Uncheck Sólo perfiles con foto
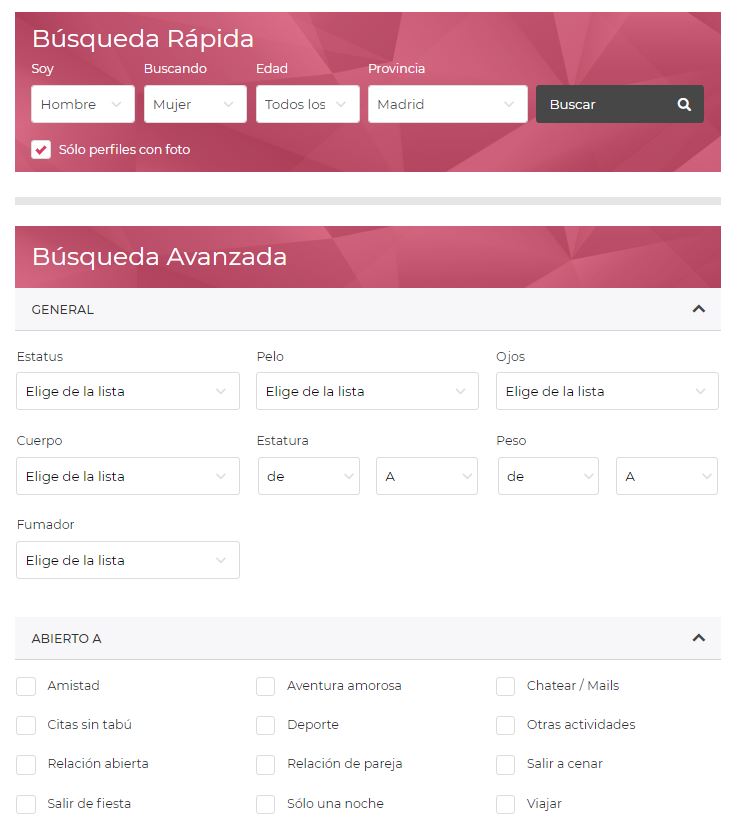 tap(41, 150)
